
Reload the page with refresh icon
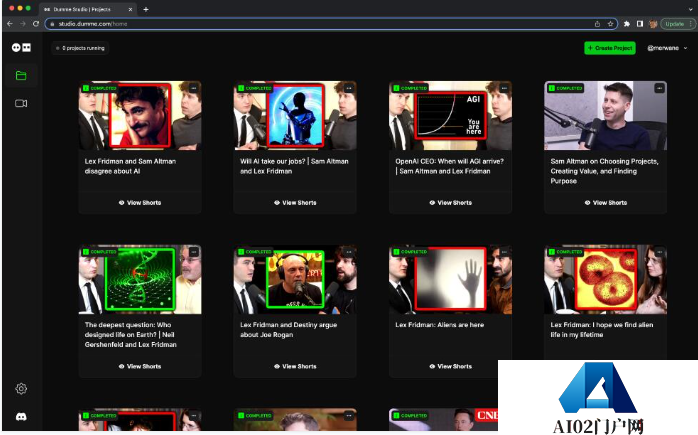point(36,24)
